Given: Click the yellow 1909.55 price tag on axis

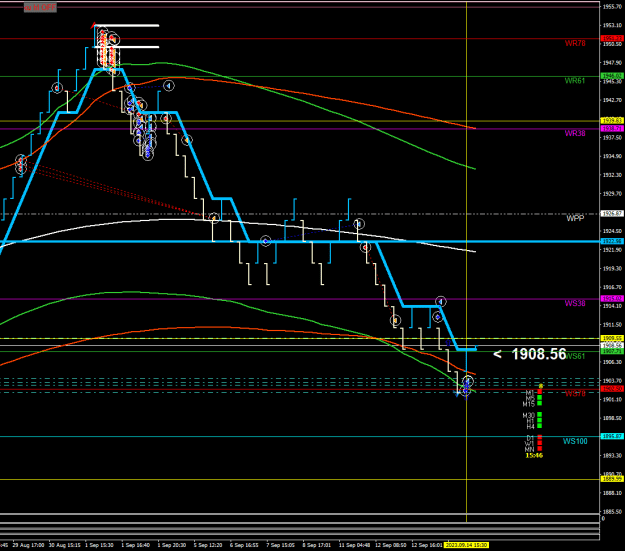Looking at the screenshot, I should pos(612,338).
